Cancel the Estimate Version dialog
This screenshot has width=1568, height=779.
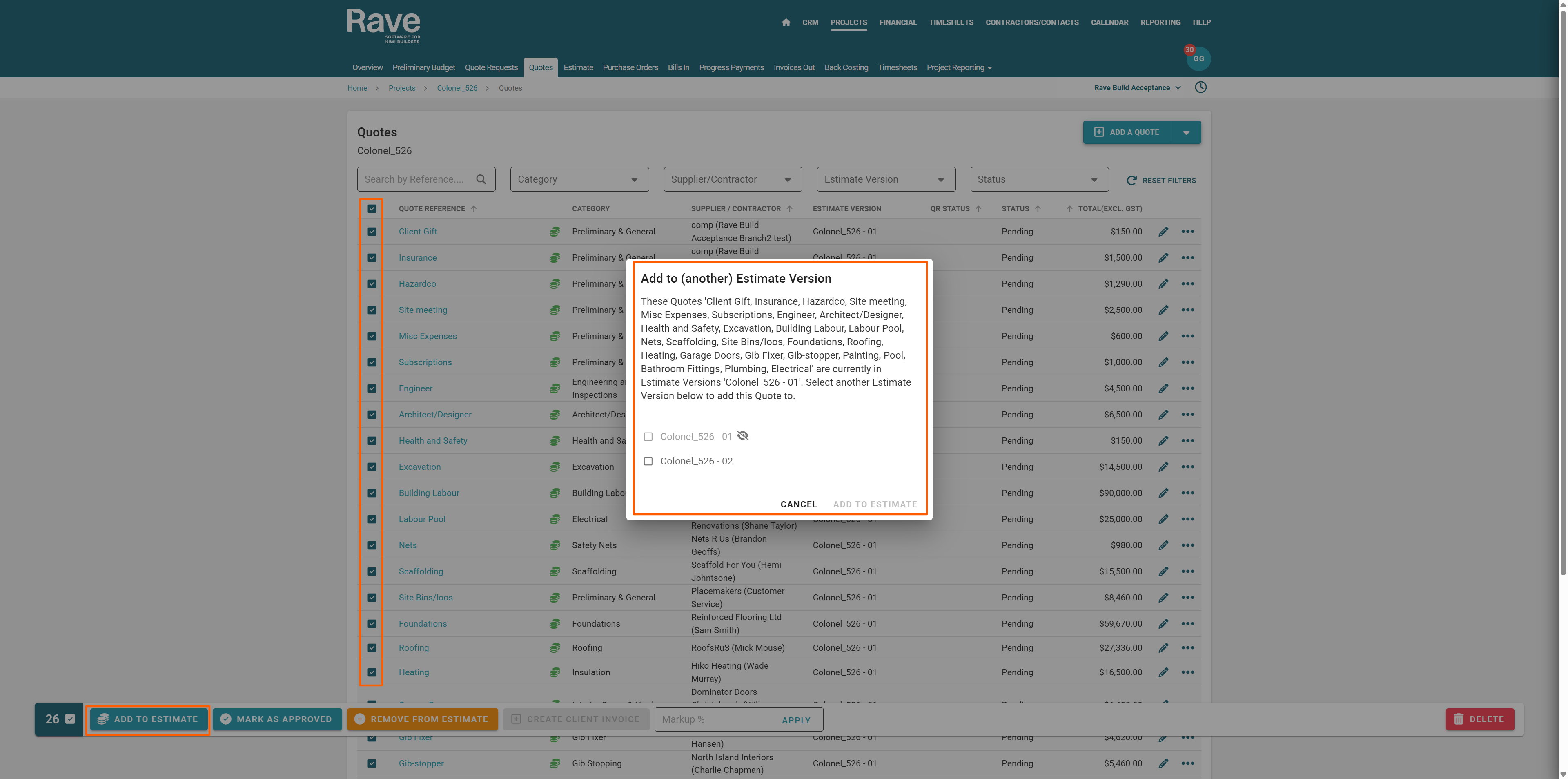(798, 504)
